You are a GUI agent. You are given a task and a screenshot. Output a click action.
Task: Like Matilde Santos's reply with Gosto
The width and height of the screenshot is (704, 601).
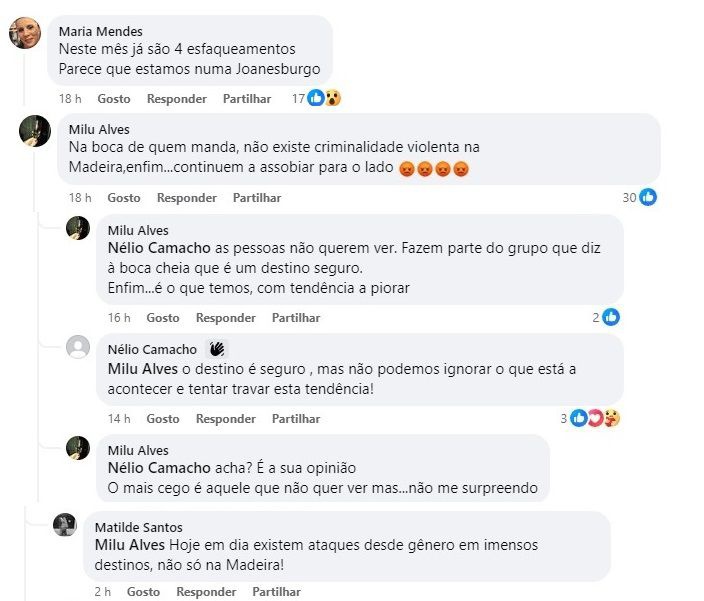(x=143, y=592)
